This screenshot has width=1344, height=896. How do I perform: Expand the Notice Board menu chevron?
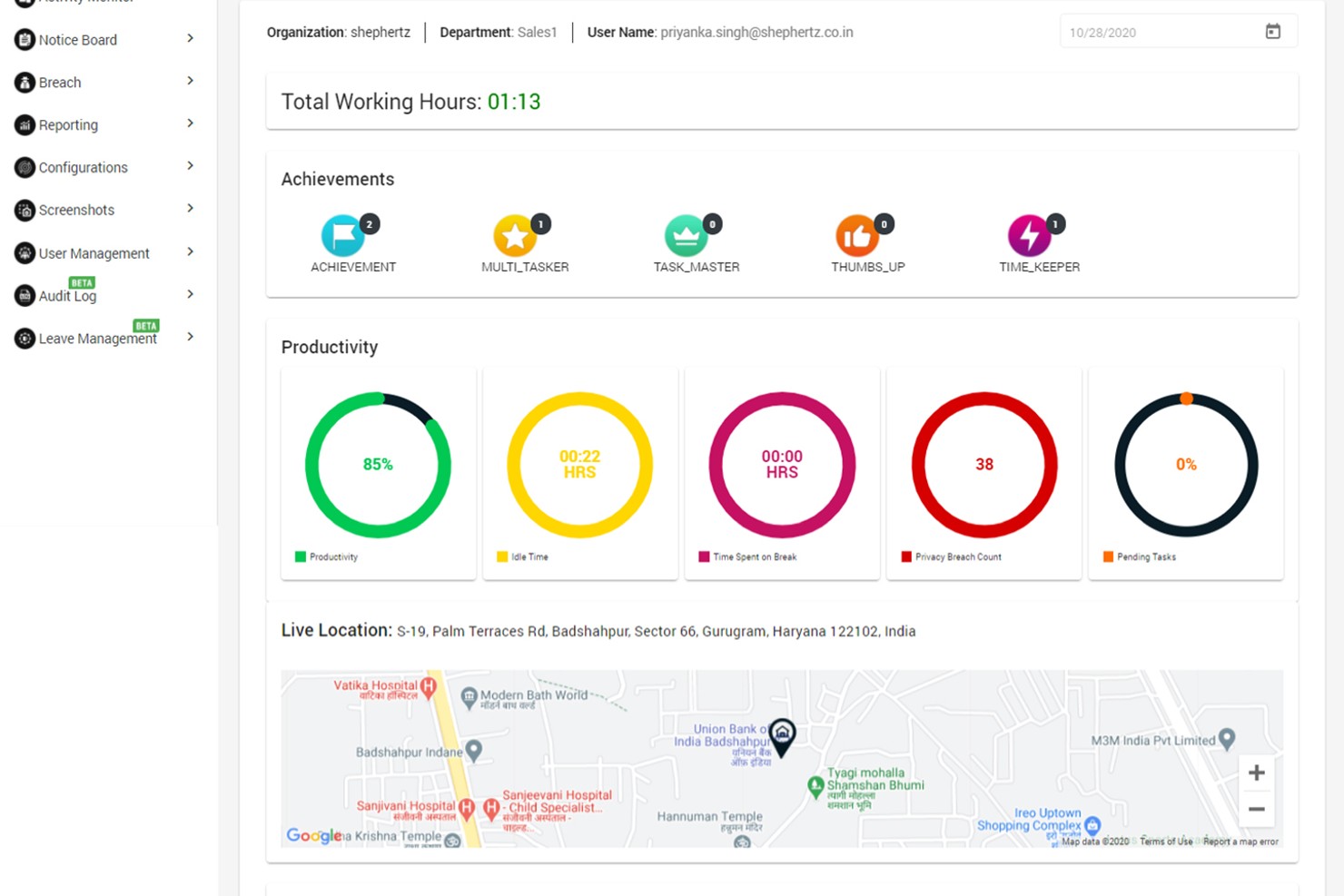(x=190, y=39)
